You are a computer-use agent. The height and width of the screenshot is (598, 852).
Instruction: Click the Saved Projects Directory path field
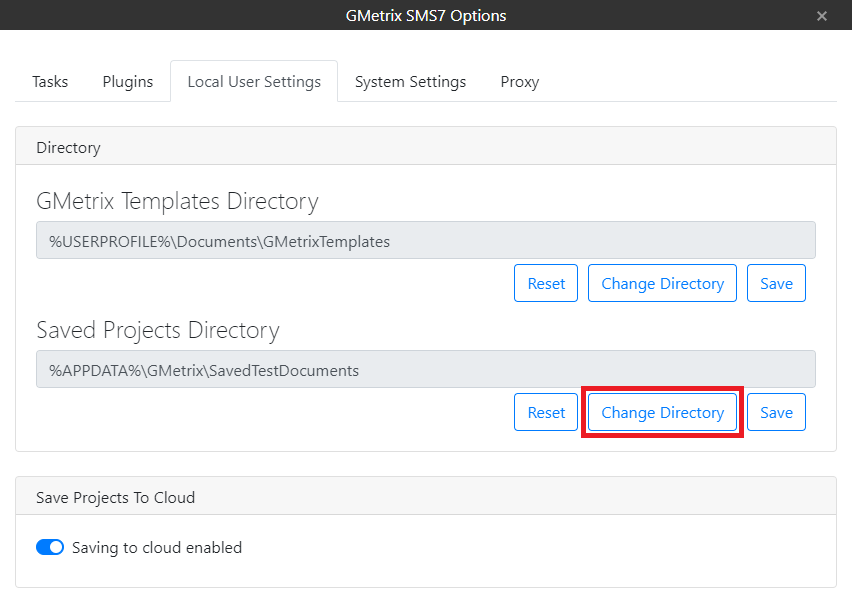[425, 369]
